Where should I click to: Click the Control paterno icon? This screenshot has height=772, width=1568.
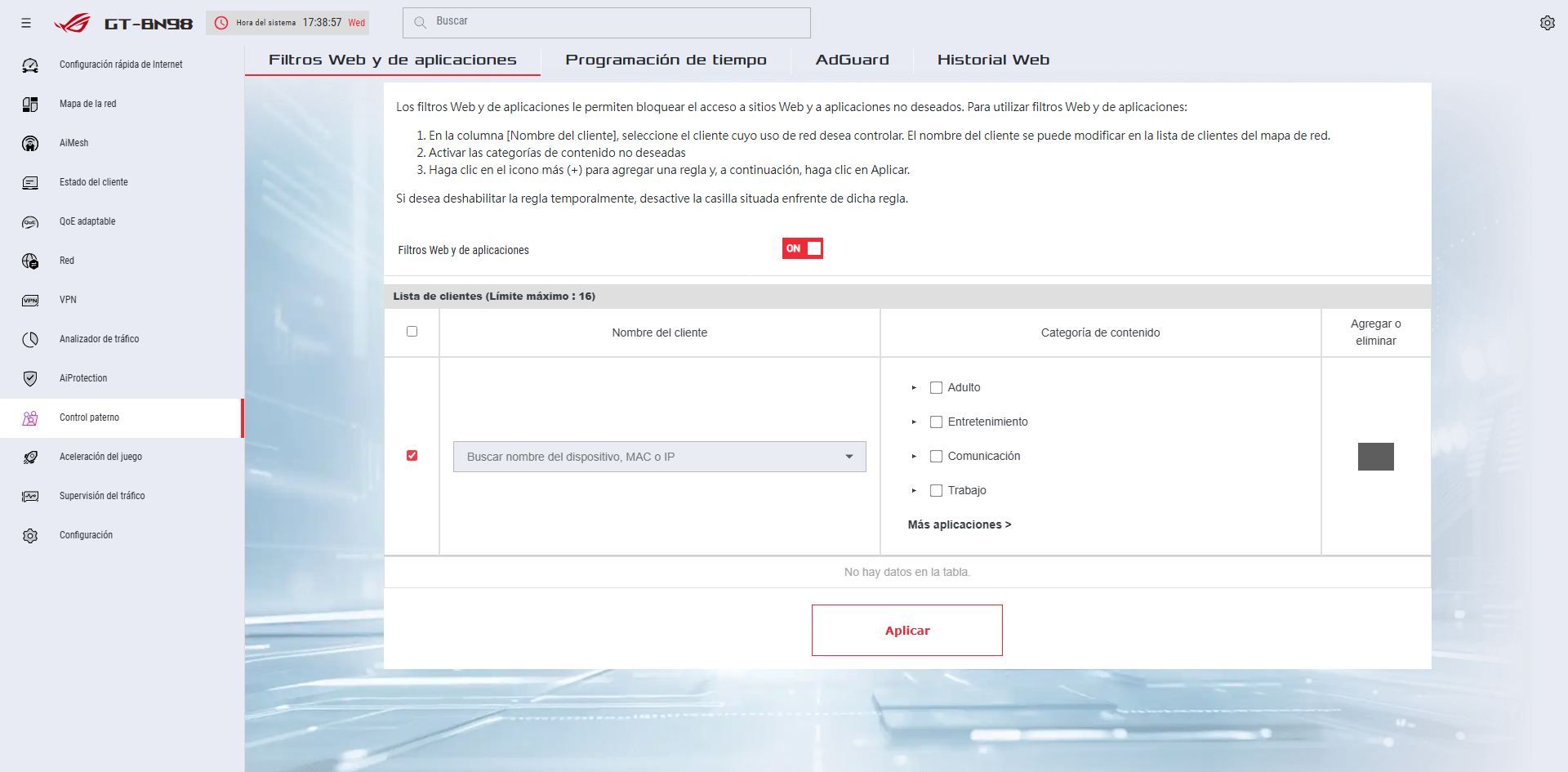pos(30,417)
